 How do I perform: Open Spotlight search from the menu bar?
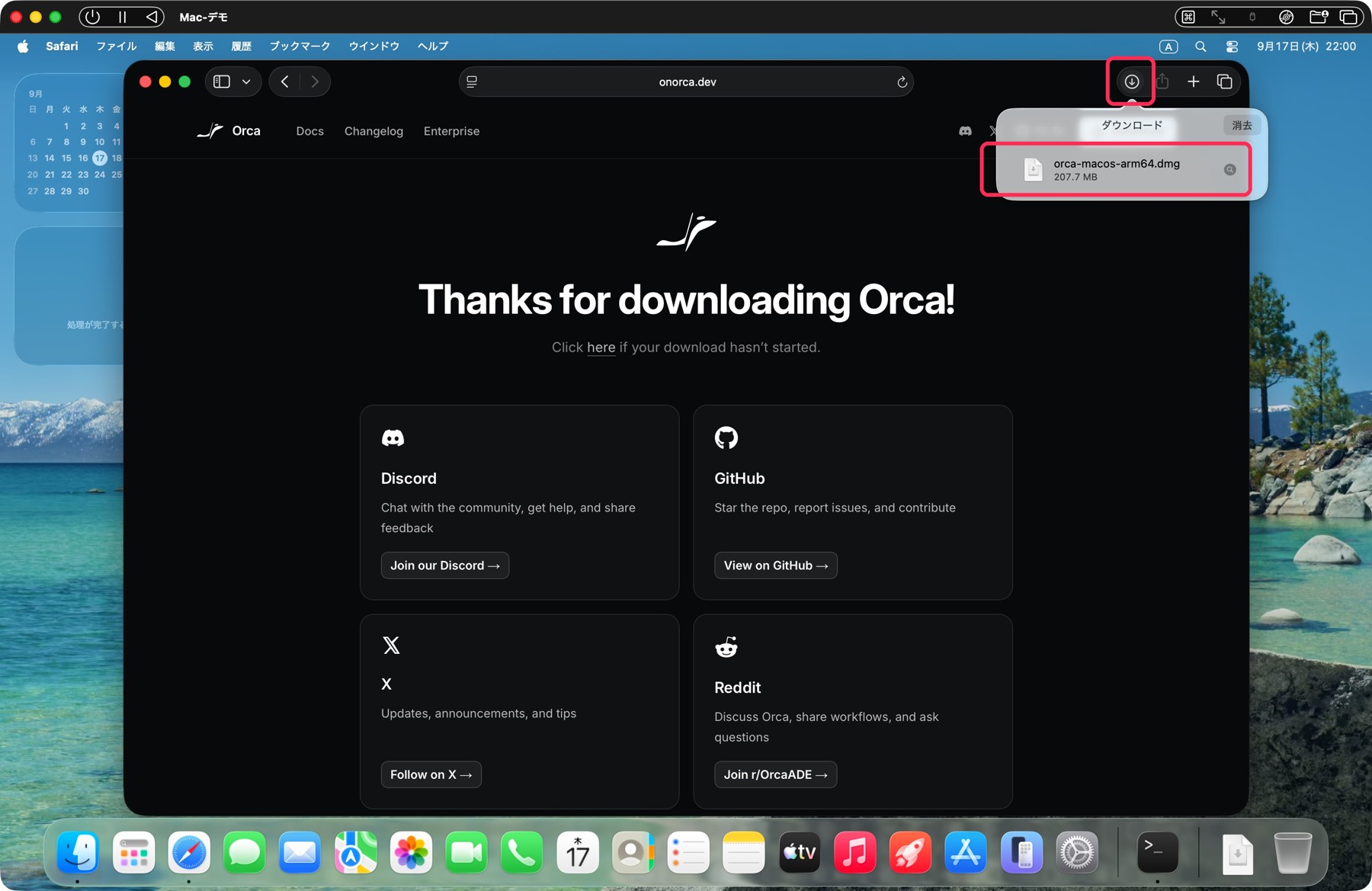pos(1200,46)
